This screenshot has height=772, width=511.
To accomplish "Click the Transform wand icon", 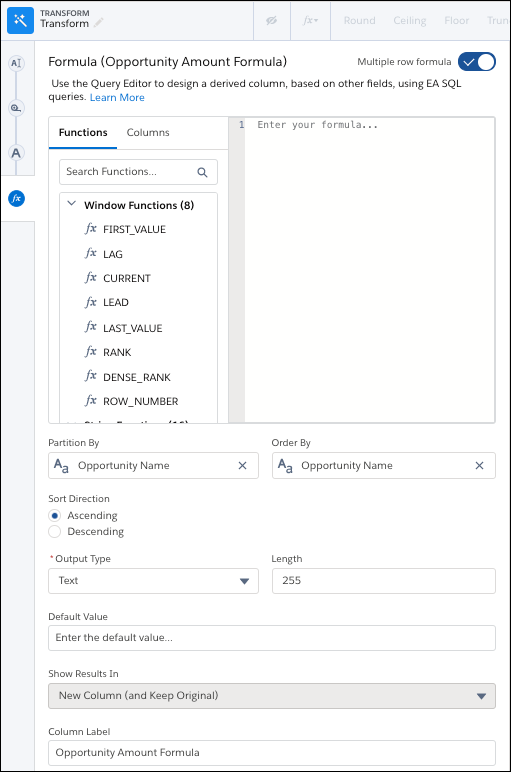I will (20, 20).
